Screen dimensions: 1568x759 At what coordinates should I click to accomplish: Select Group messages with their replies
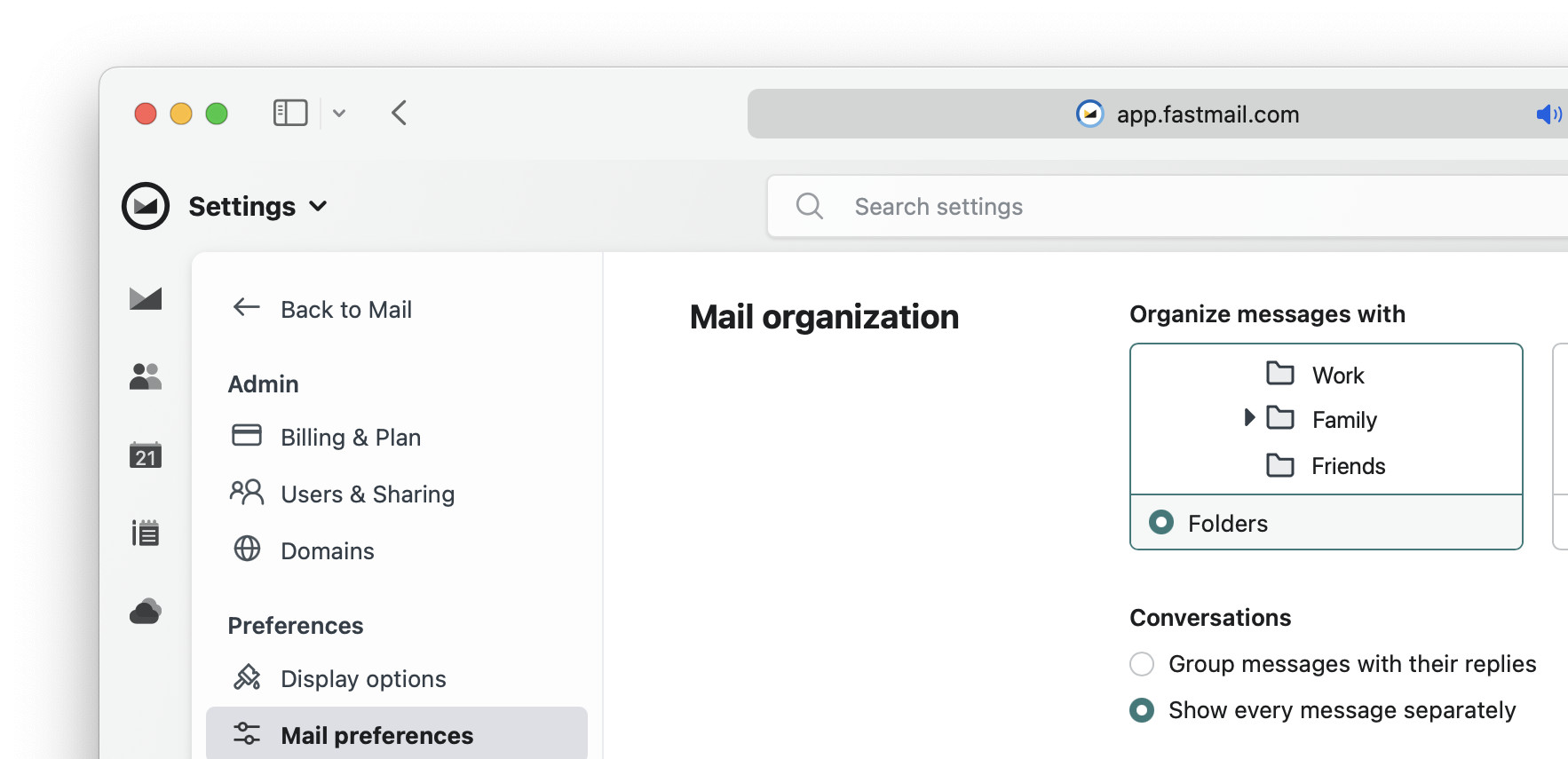[1142, 664]
